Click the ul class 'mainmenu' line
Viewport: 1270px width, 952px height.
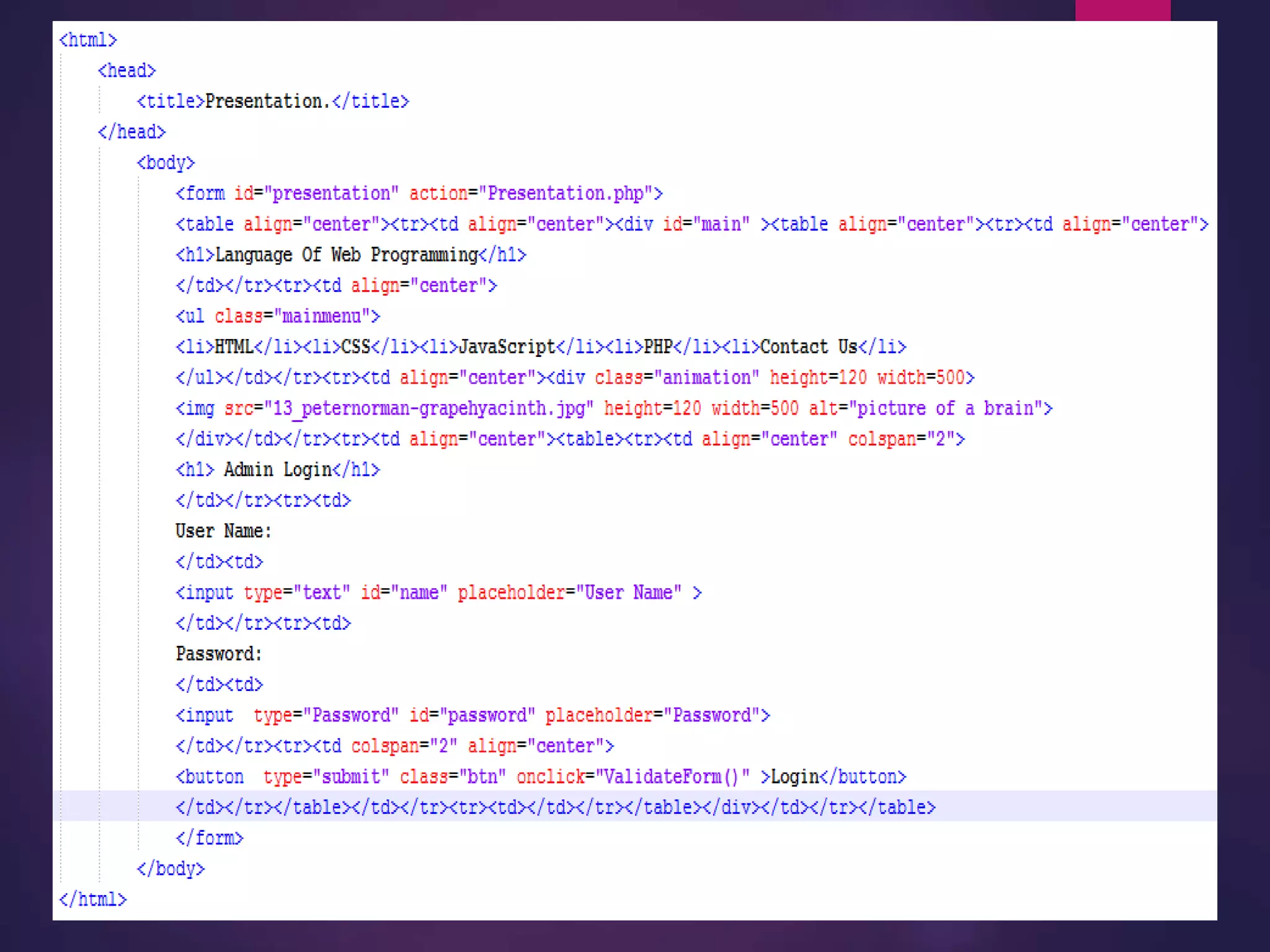coord(277,317)
